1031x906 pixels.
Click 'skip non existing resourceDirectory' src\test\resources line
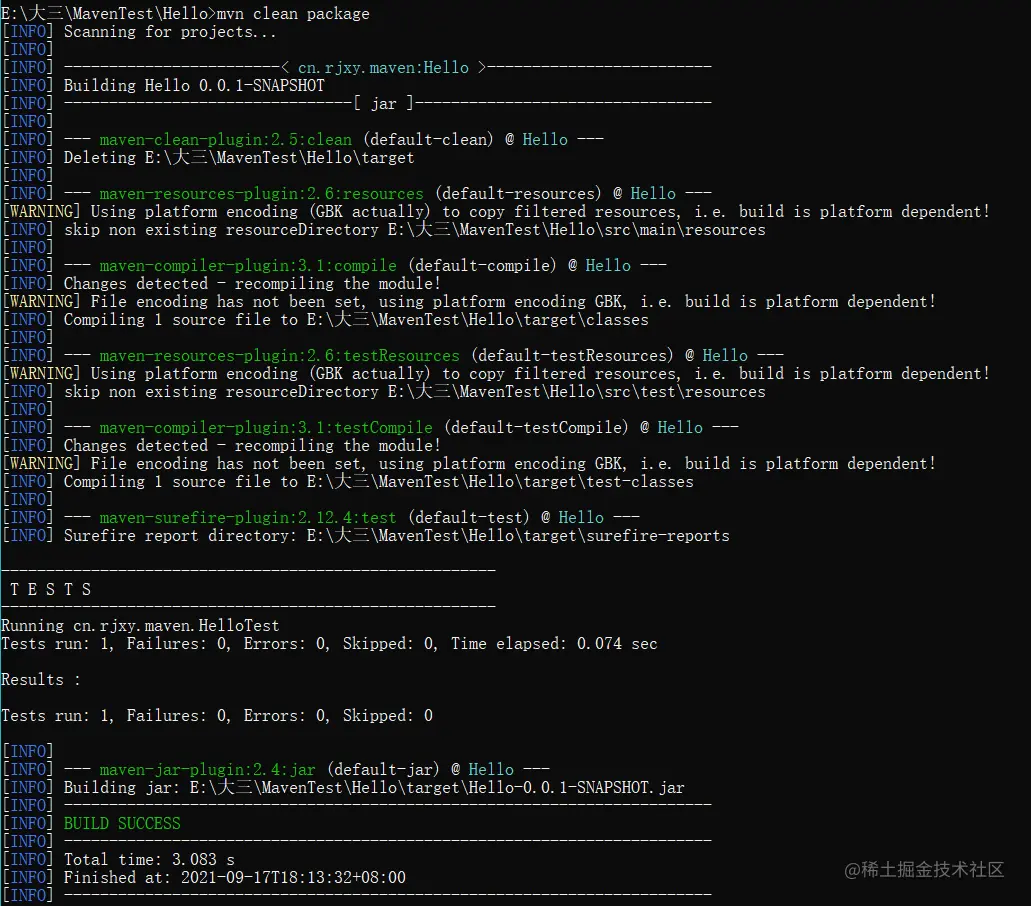tap(415, 392)
